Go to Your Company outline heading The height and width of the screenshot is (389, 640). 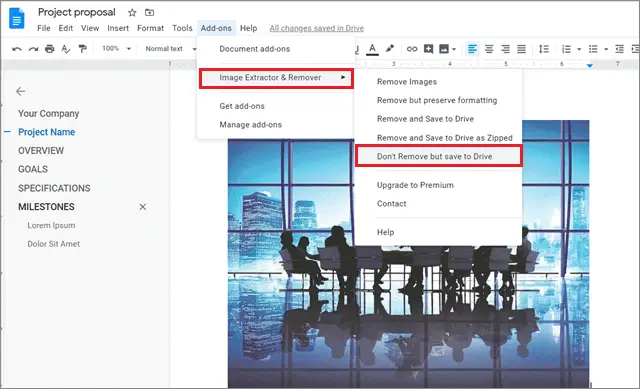(x=49, y=113)
